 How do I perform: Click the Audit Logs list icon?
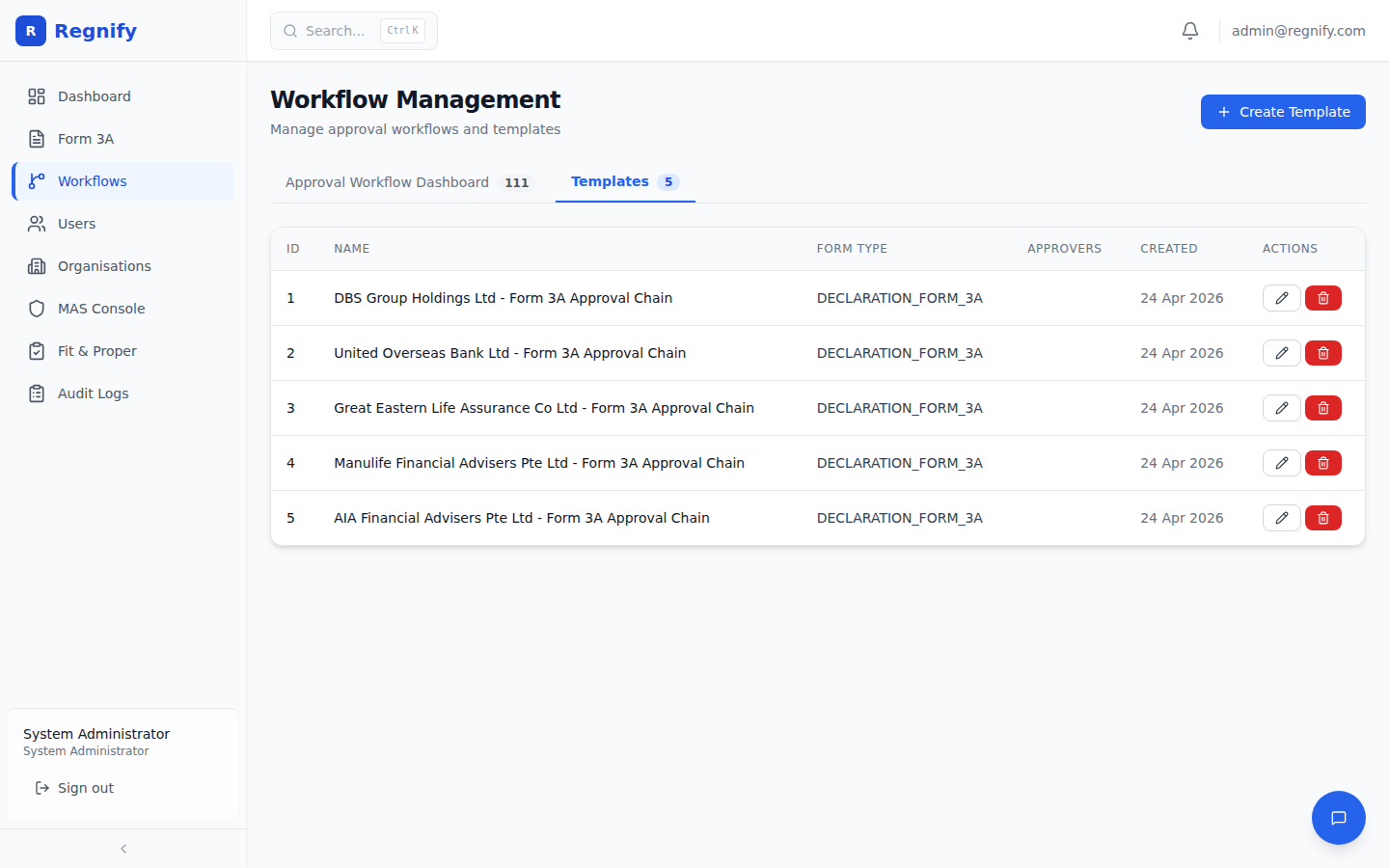37,393
